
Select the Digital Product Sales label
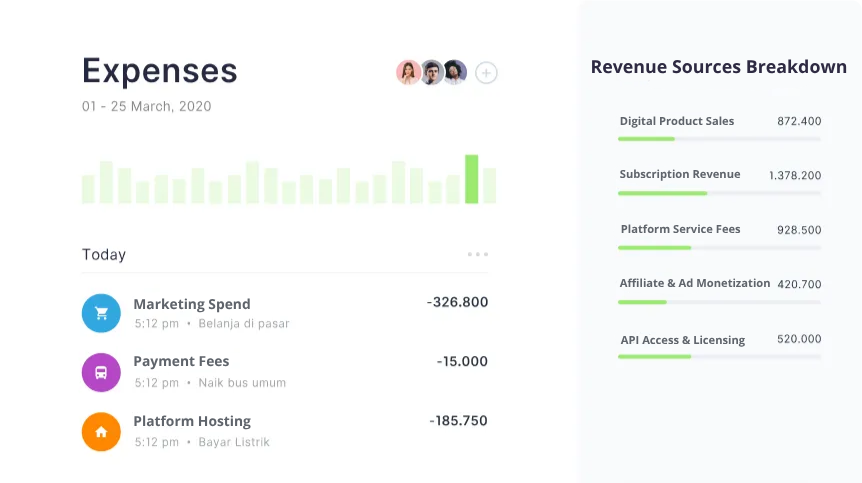pyautogui.click(x=677, y=121)
